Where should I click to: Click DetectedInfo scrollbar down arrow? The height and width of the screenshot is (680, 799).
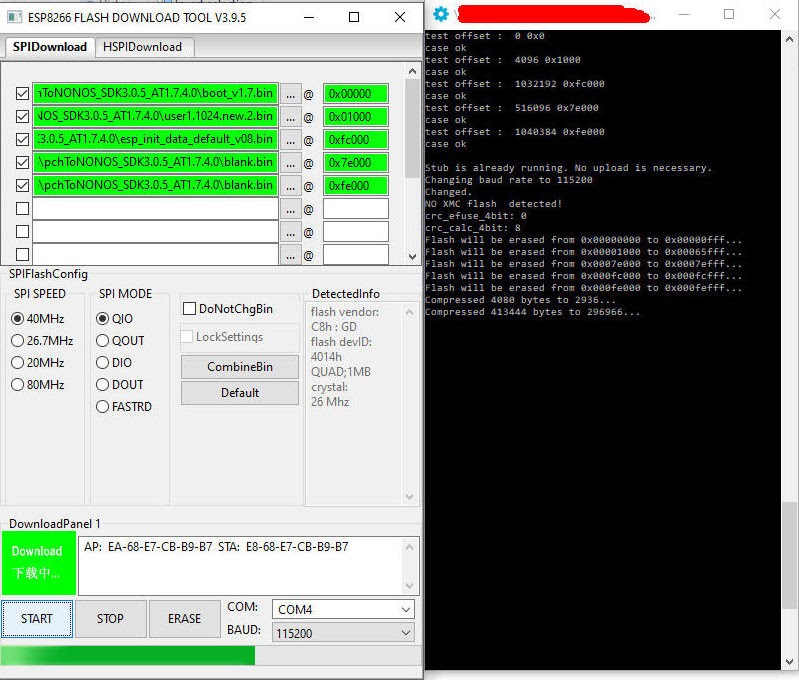point(409,496)
